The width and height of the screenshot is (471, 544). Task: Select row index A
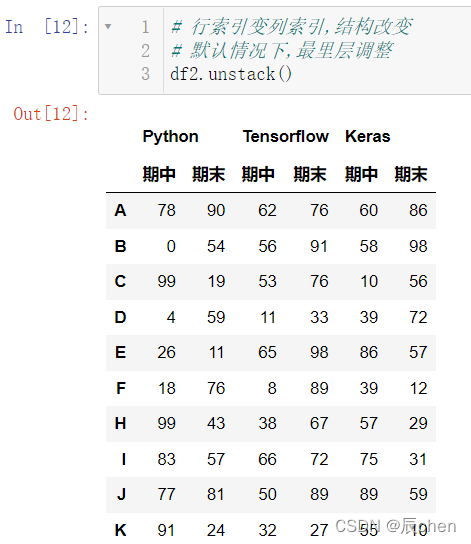point(120,210)
